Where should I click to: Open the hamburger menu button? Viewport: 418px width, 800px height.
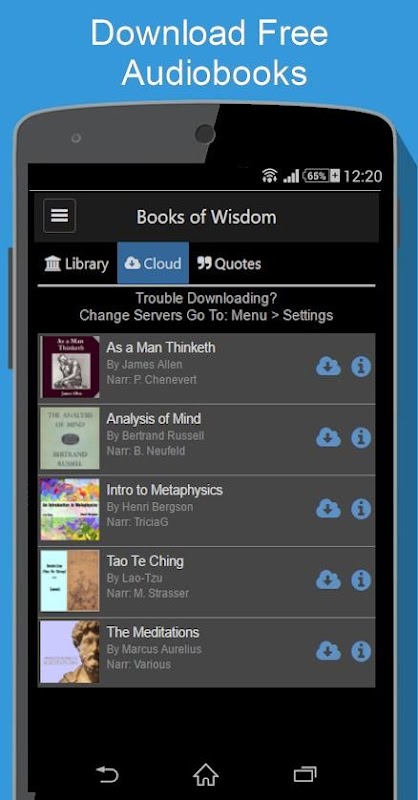[60, 216]
